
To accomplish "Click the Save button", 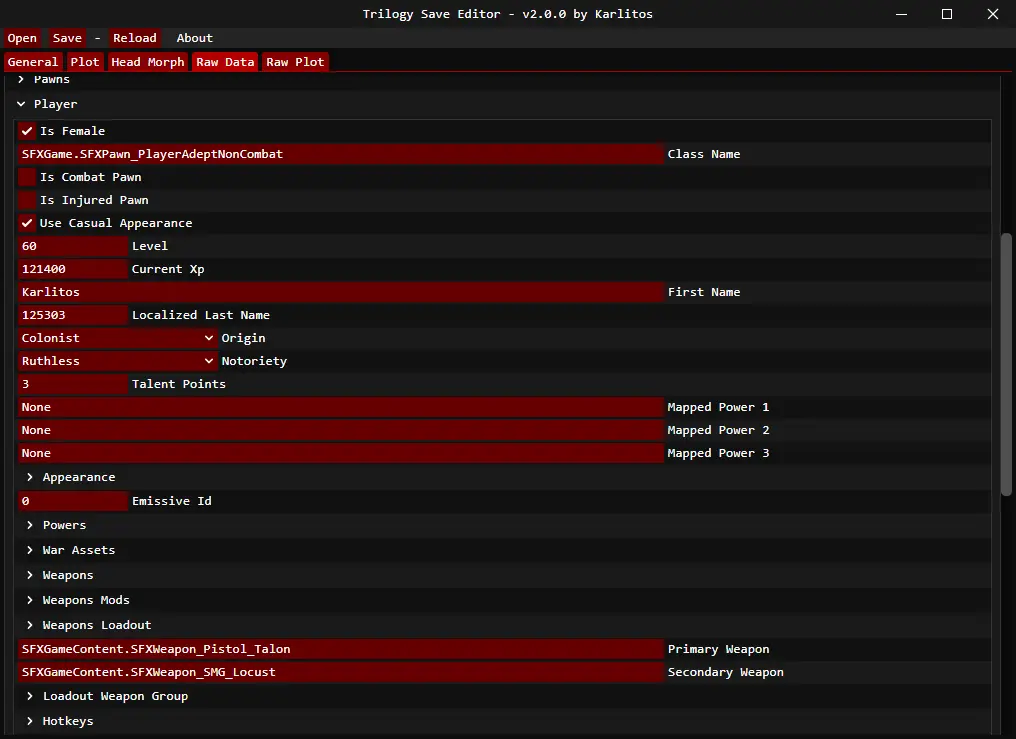I will (67, 38).
